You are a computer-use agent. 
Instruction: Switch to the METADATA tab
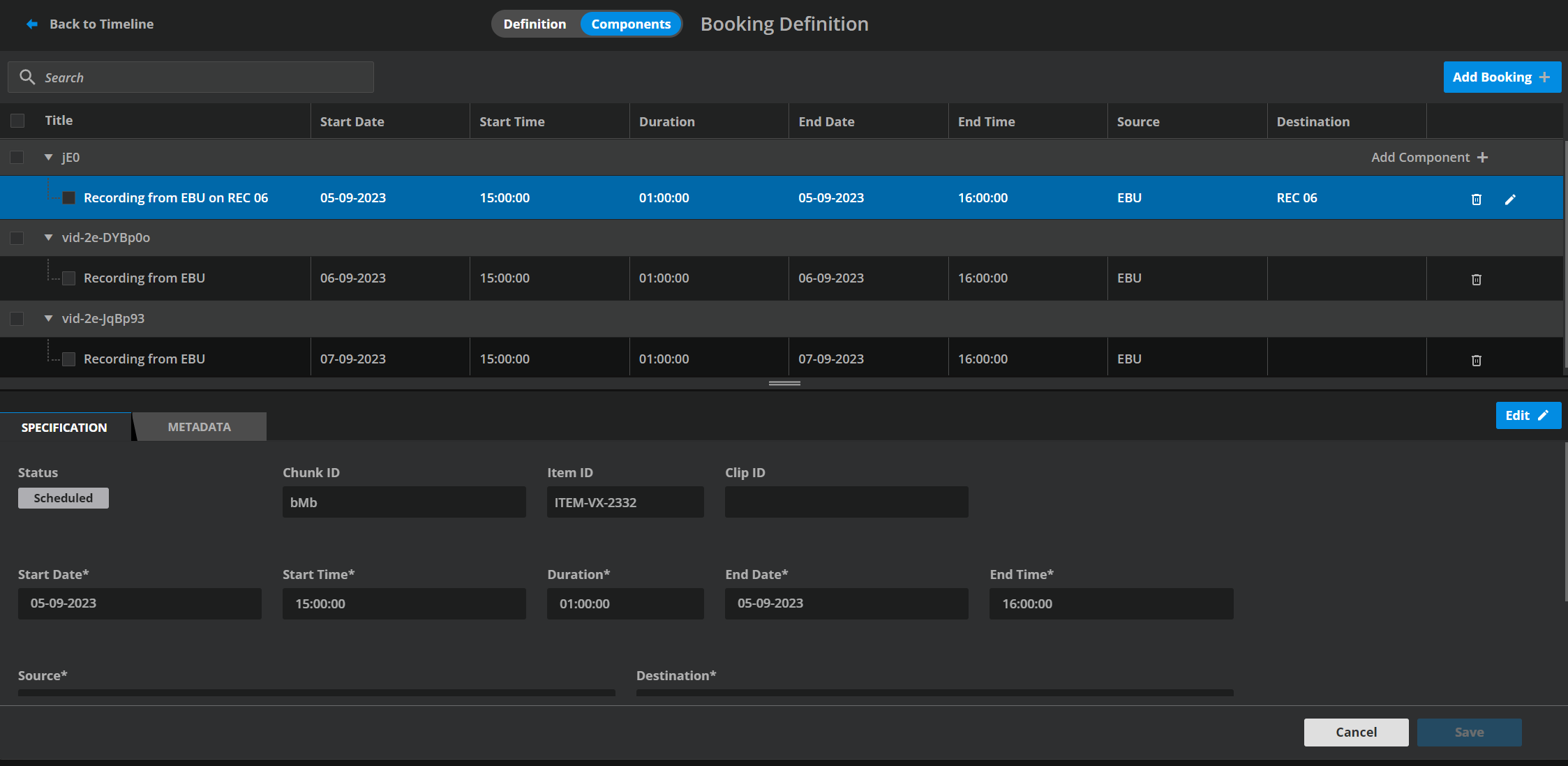click(x=199, y=427)
